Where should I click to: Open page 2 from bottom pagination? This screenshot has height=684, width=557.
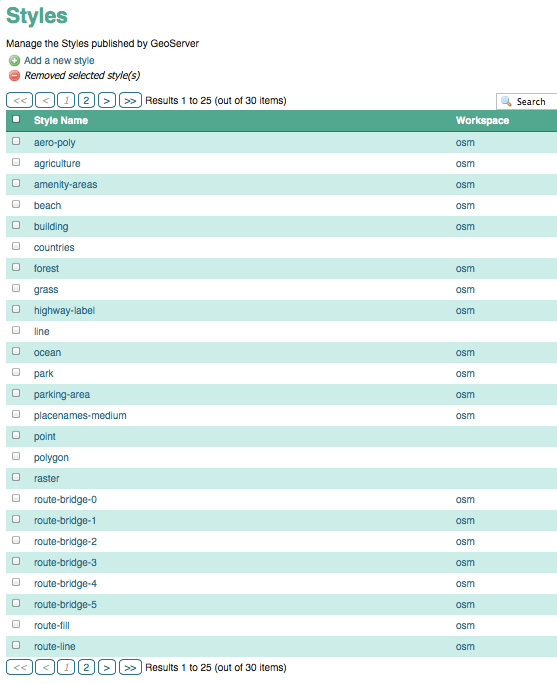[86, 667]
